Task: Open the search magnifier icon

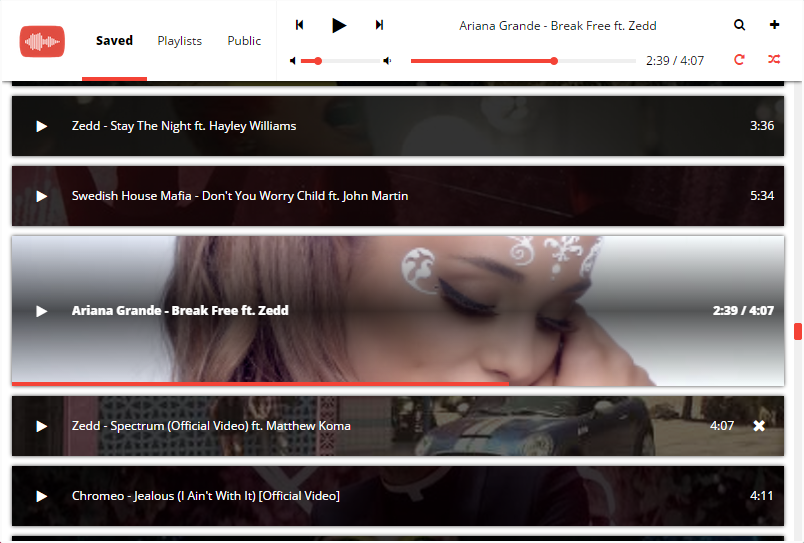Action: click(739, 25)
